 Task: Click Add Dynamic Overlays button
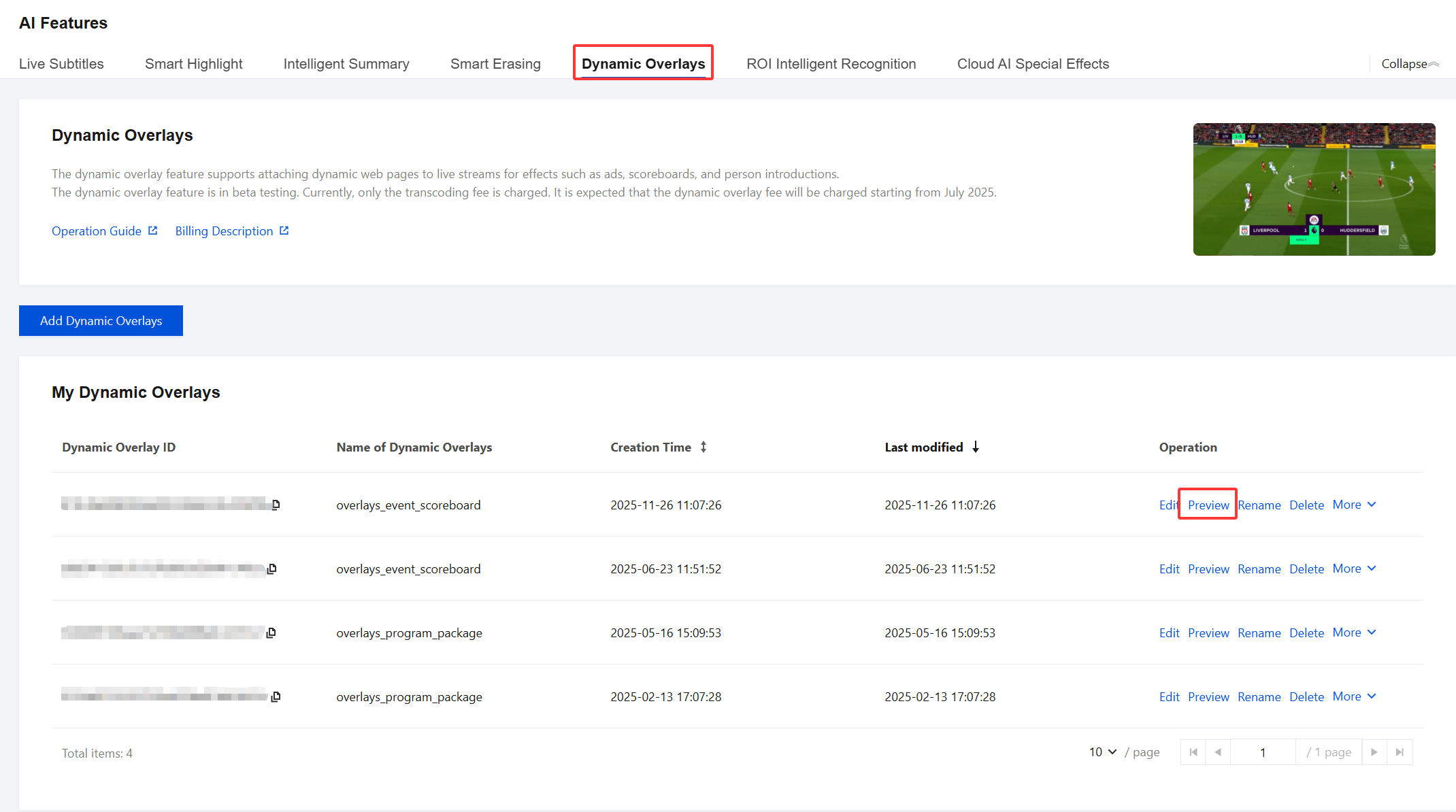point(101,321)
